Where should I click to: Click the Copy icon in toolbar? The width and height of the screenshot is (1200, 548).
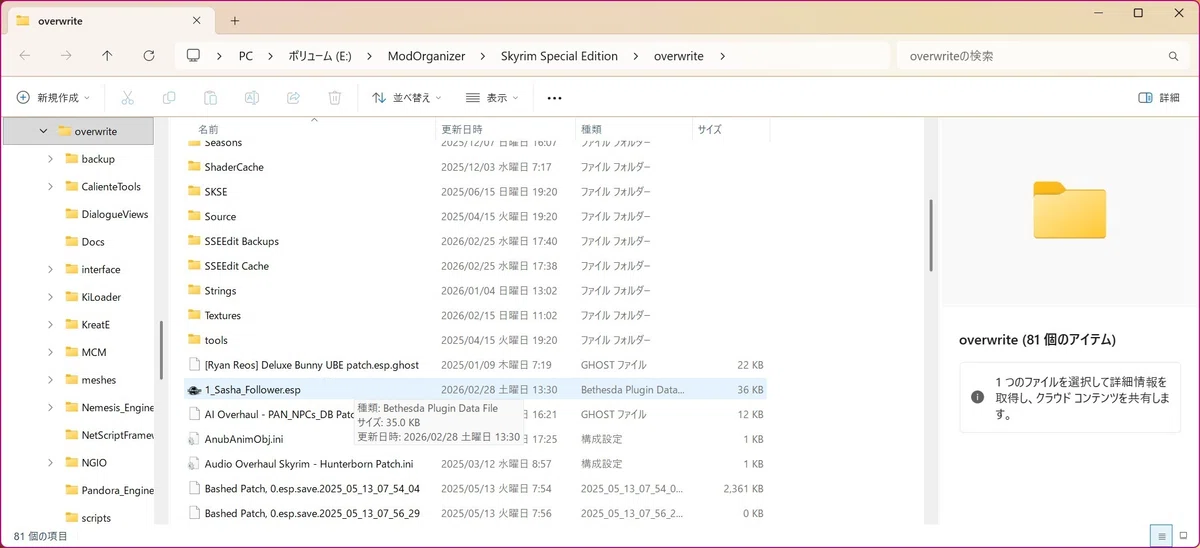(x=169, y=98)
